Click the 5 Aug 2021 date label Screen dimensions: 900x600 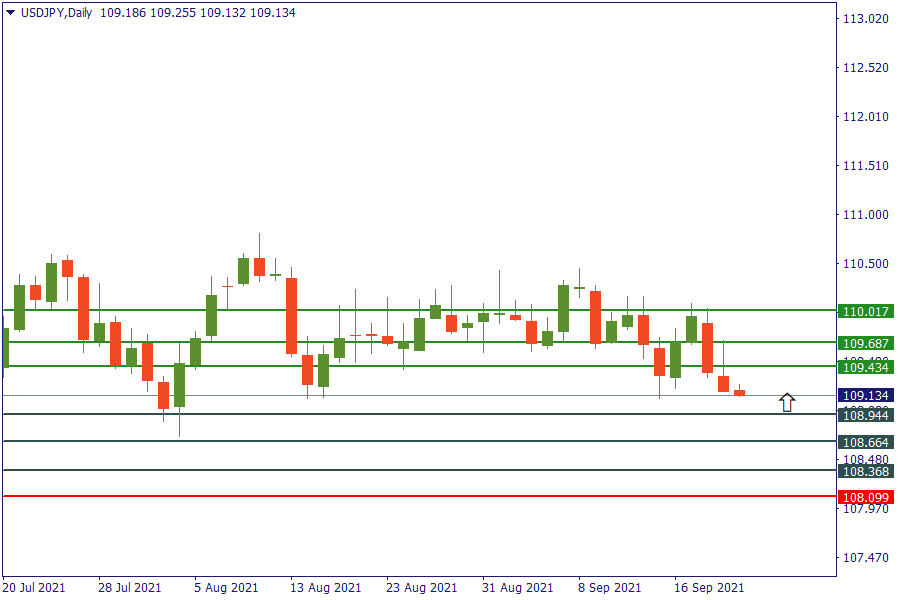coord(226,588)
